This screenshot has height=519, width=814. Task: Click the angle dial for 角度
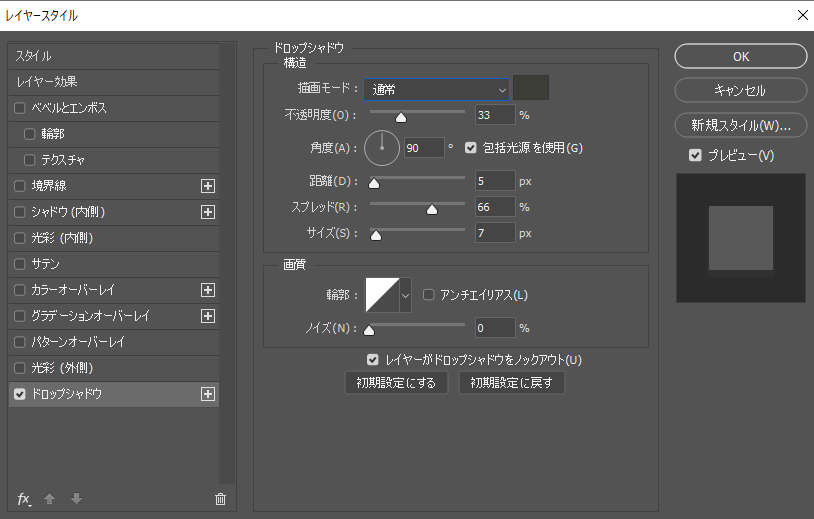pyautogui.click(x=382, y=148)
